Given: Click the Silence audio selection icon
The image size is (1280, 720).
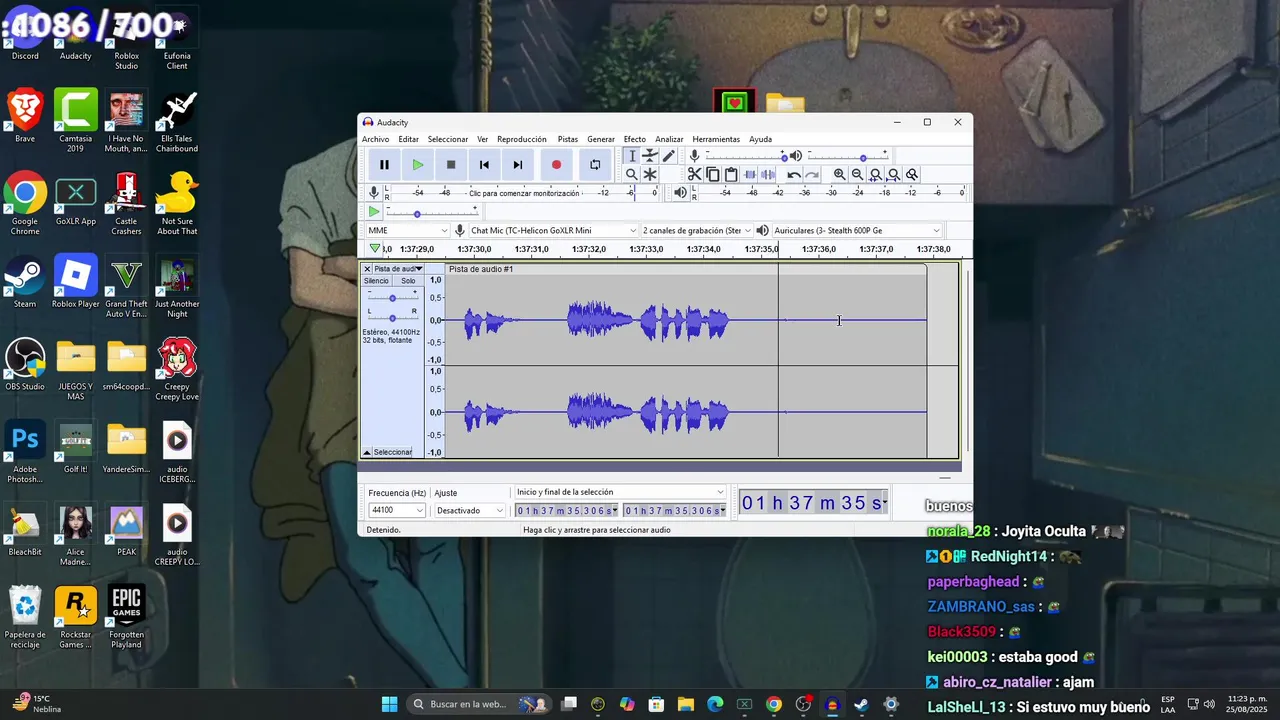Looking at the screenshot, I should click(768, 174).
